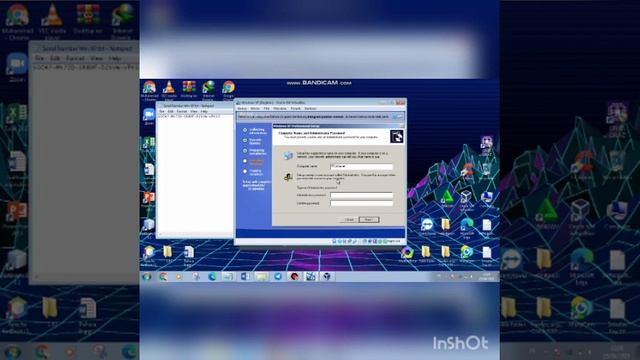Open the VirtualBox Machine menu
640x360 pixels.
coord(255,109)
